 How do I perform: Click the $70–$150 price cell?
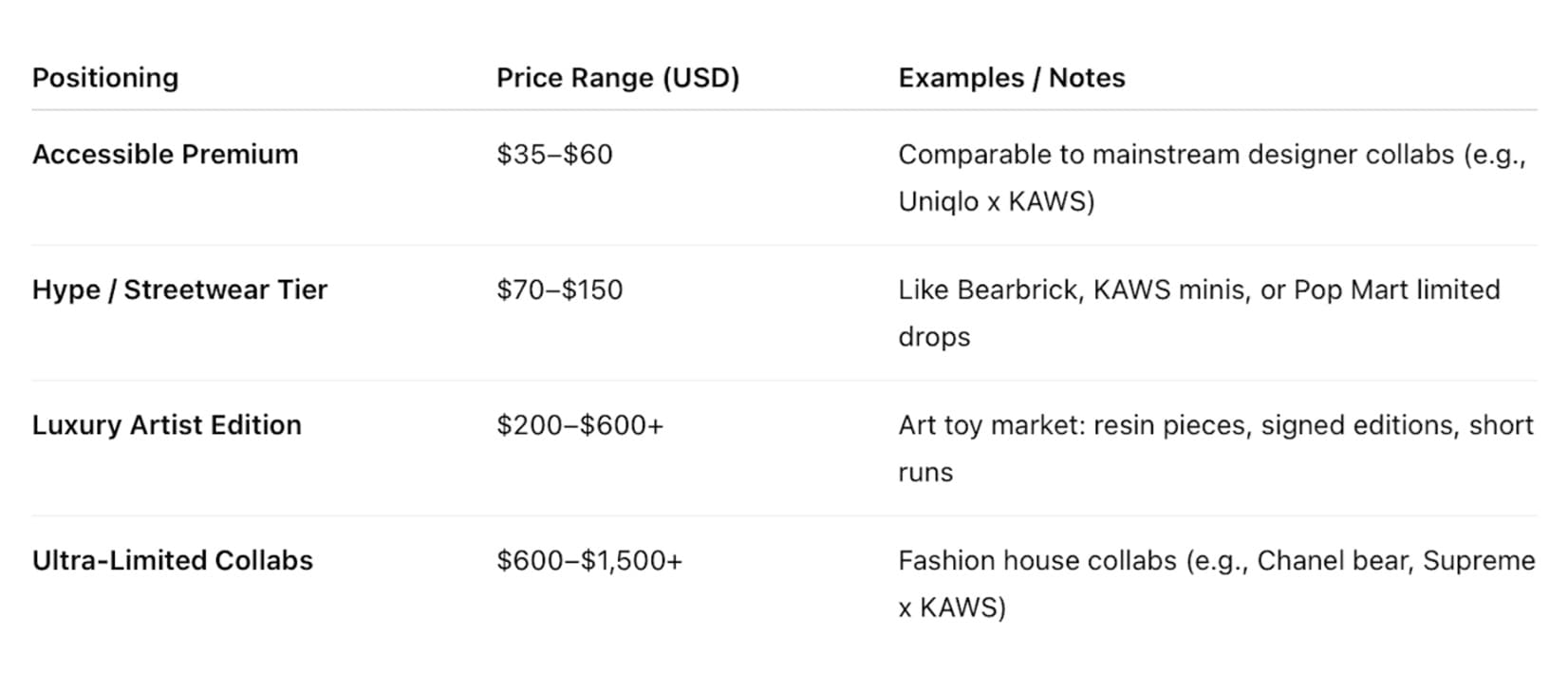(x=560, y=290)
